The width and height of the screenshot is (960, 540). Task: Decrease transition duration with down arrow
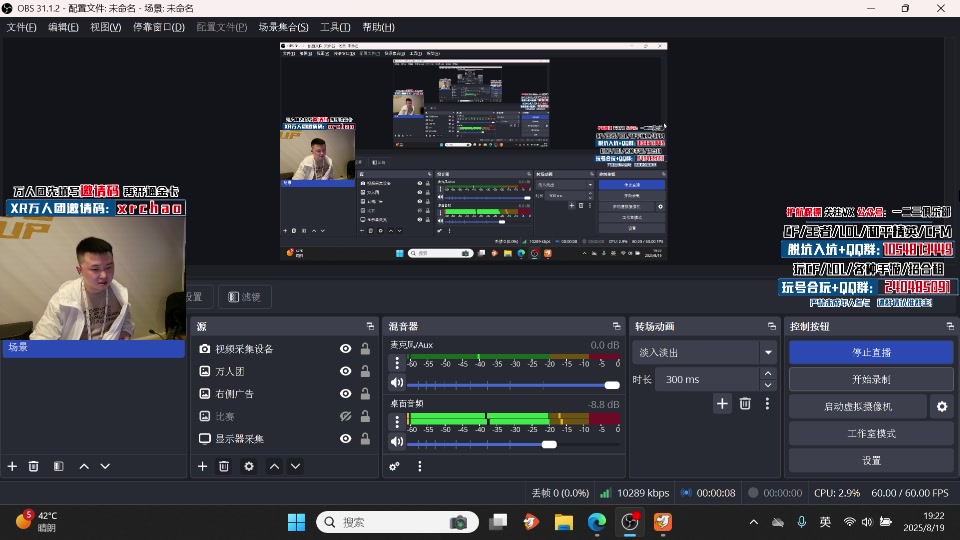pos(768,386)
